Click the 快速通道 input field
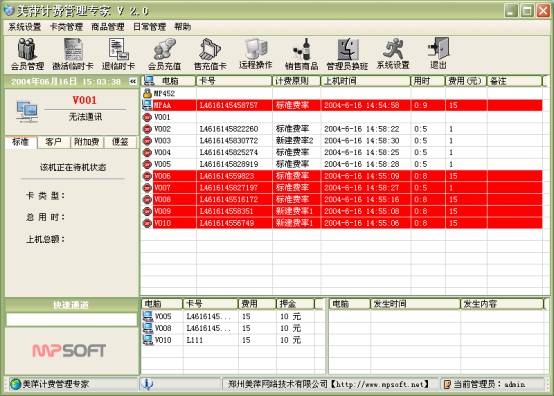Viewport: 554px width, 396px height. point(72,320)
